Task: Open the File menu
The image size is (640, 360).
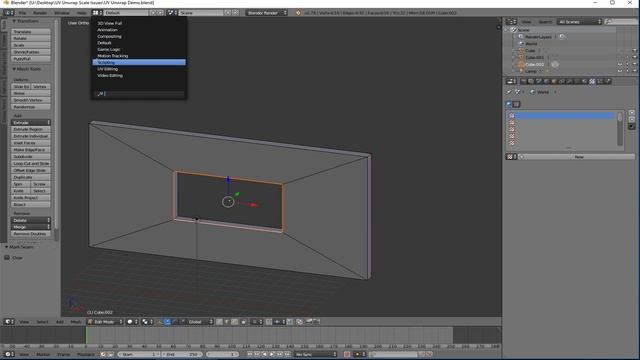Action: pyautogui.click(x=22, y=13)
